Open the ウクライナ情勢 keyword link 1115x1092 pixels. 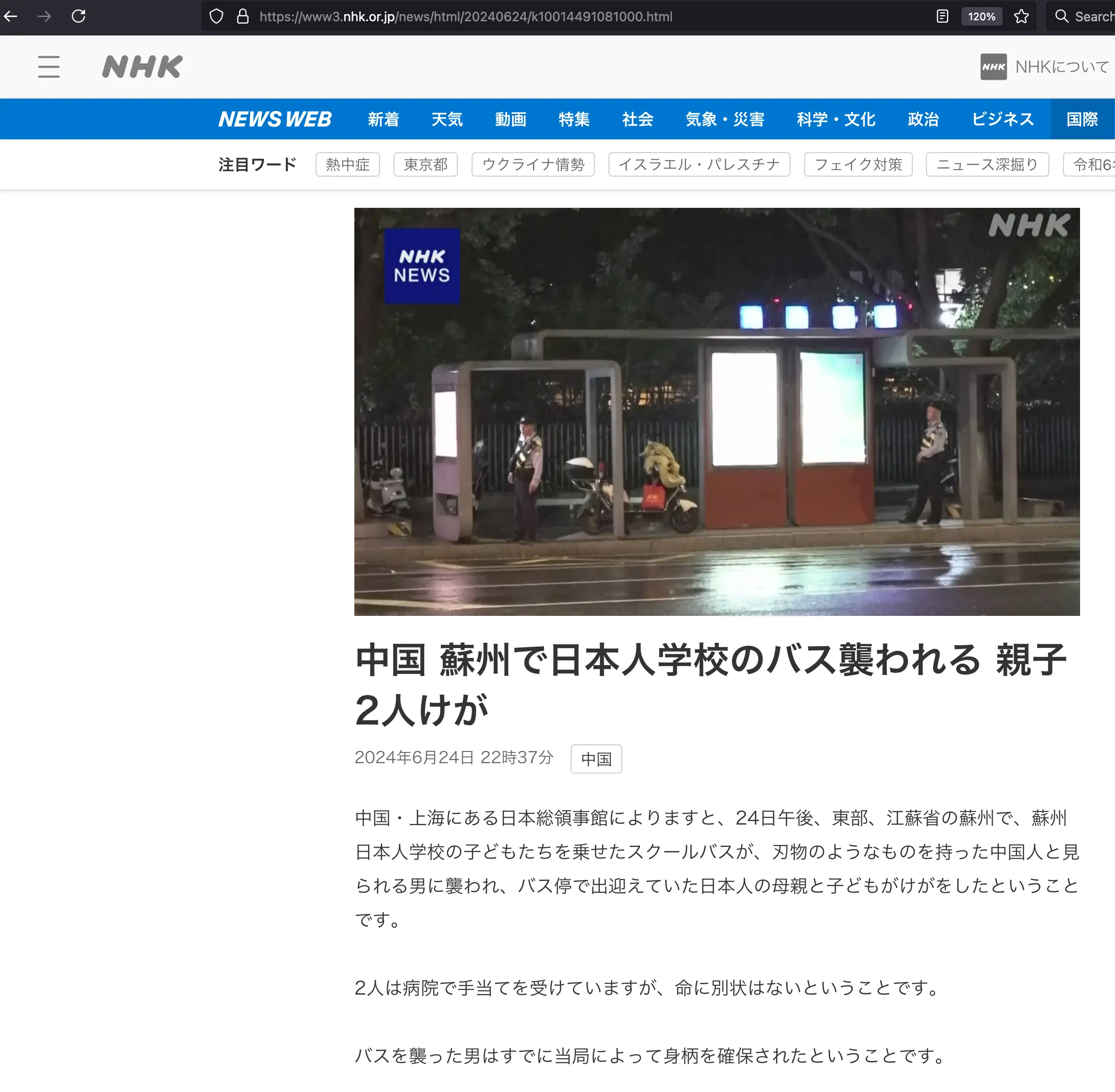click(x=532, y=164)
